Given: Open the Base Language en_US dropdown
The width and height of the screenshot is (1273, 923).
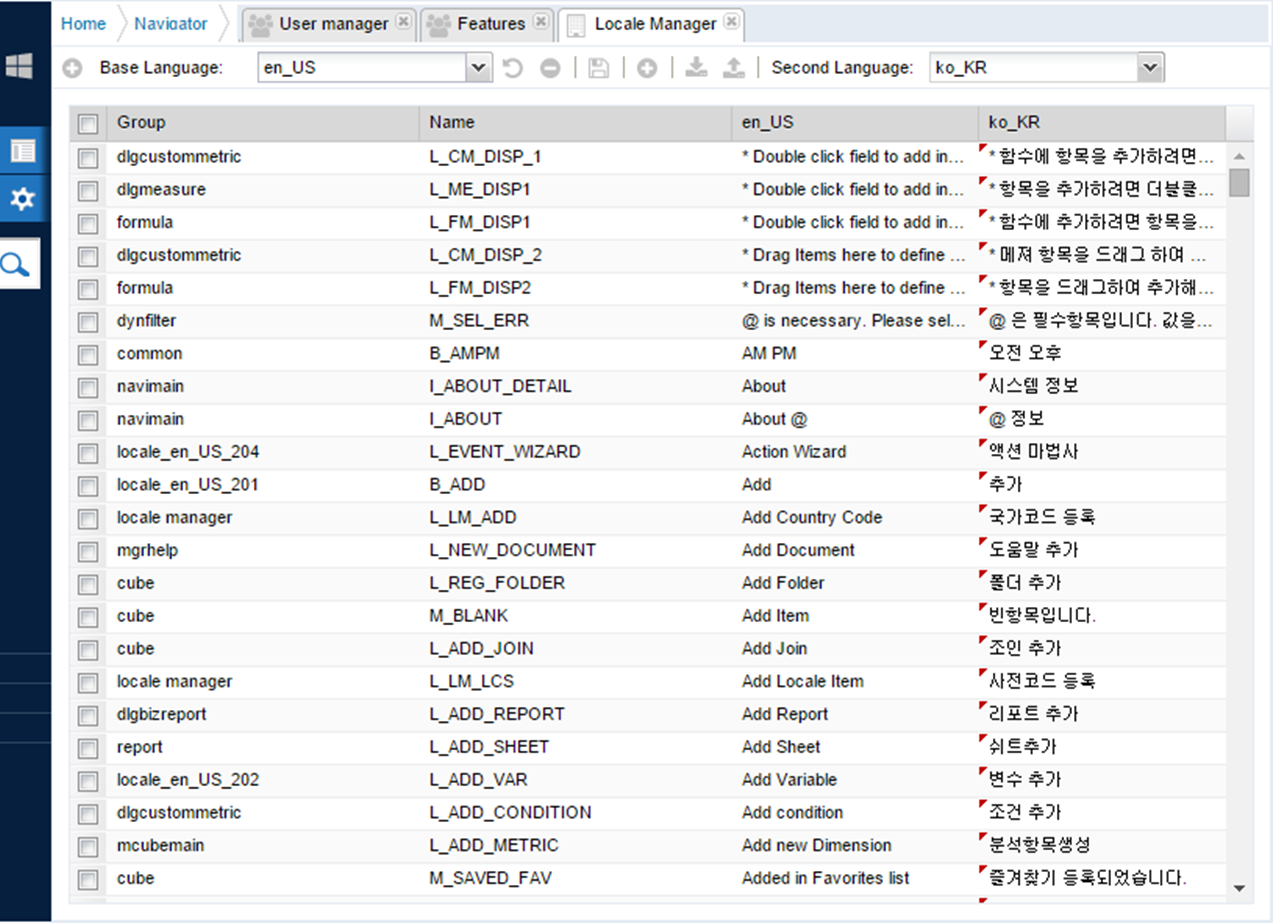Looking at the screenshot, I should coord(479,68).
